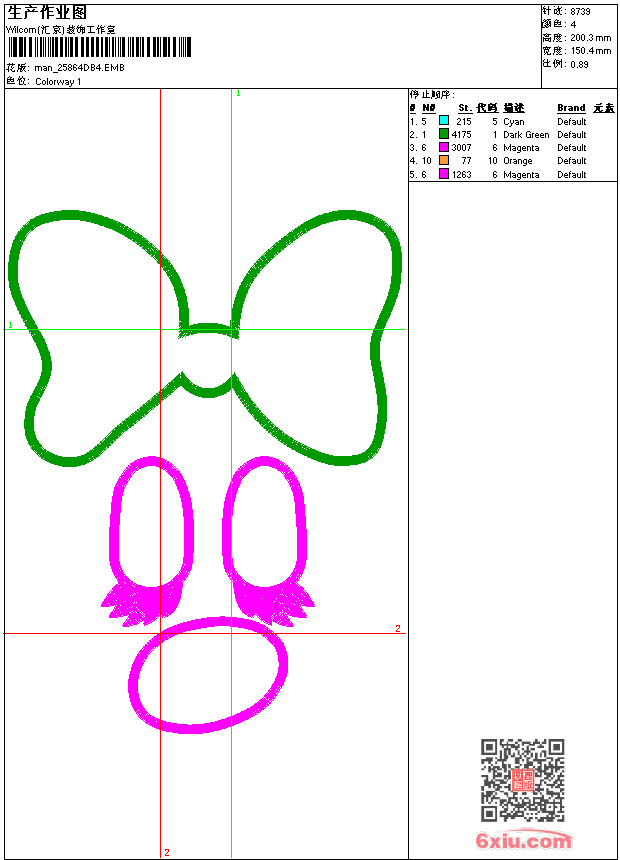Click the Colorway 1 label
The width and height of the screenshot is (620, 860).
tap(58, 82)
